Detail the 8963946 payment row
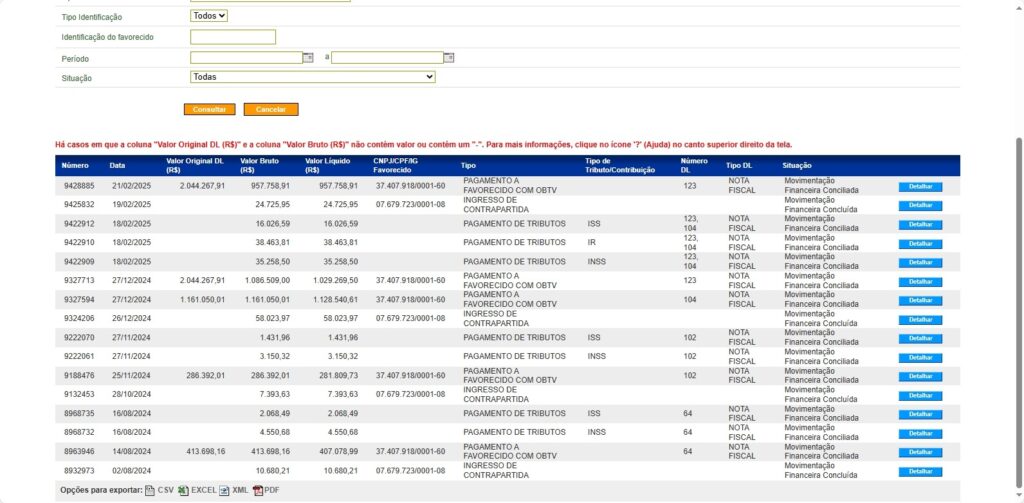This screenshot has width=1024, height=503. (x=919, y=452)
